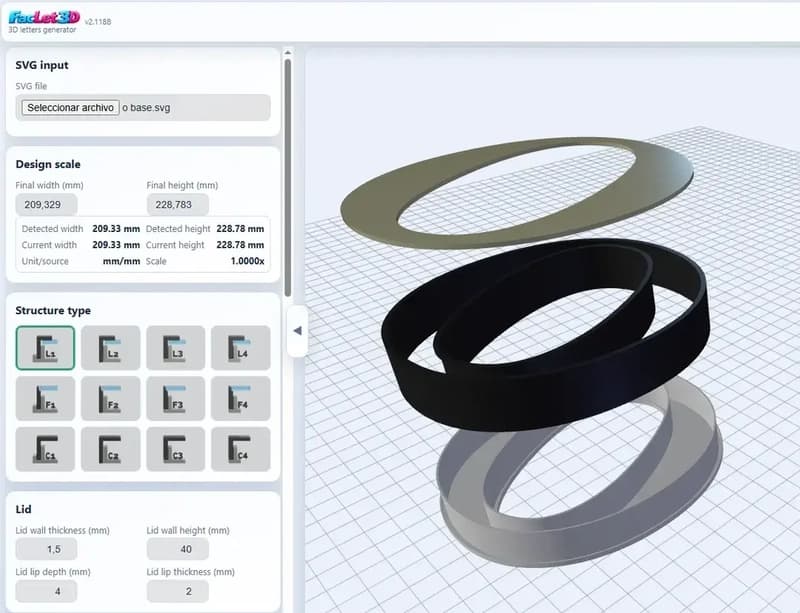800x613 pixels.
Task: Choose structure option F2
Action: coord(110,398)
